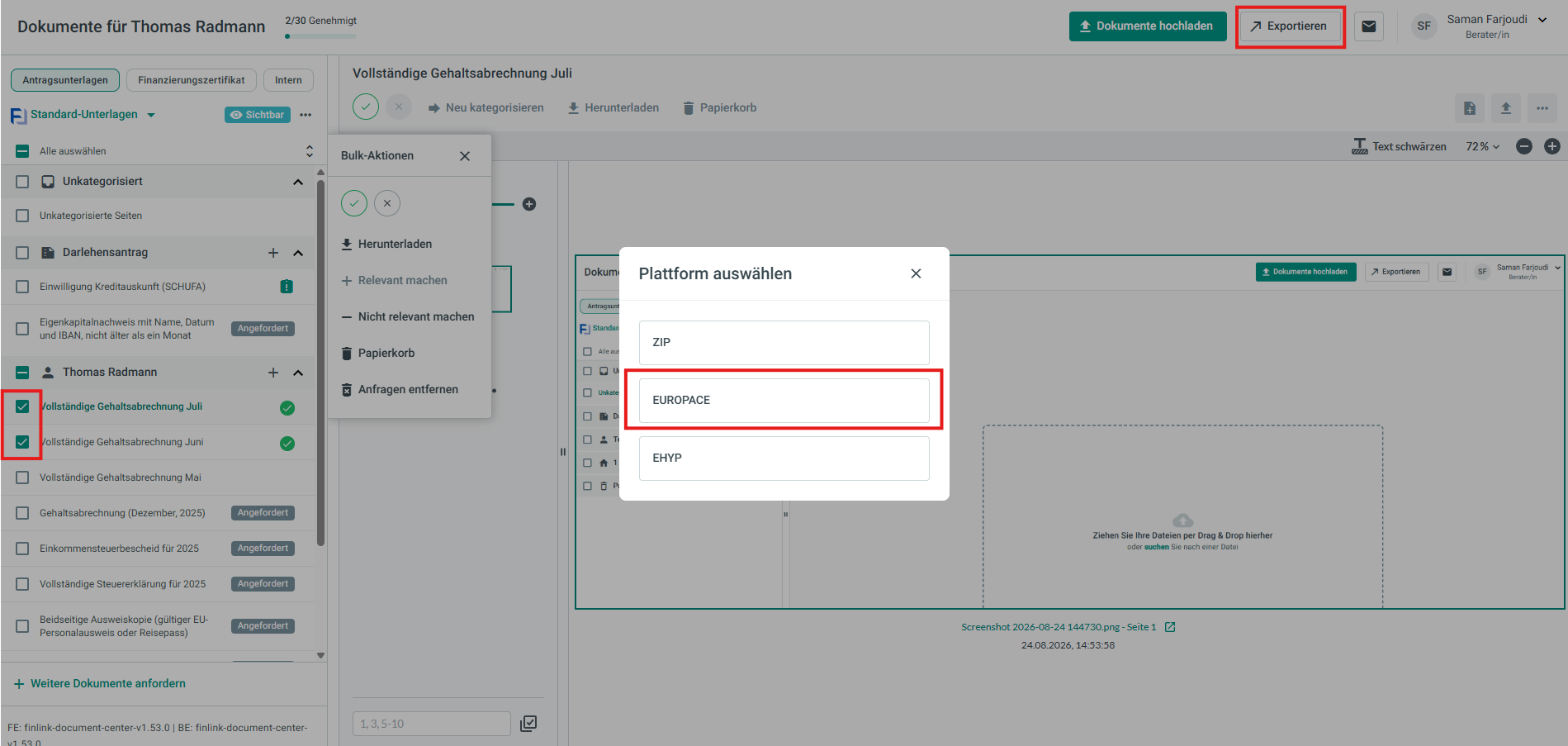
Task: Click the document file icon button top right
Action: click(1470, 108)
